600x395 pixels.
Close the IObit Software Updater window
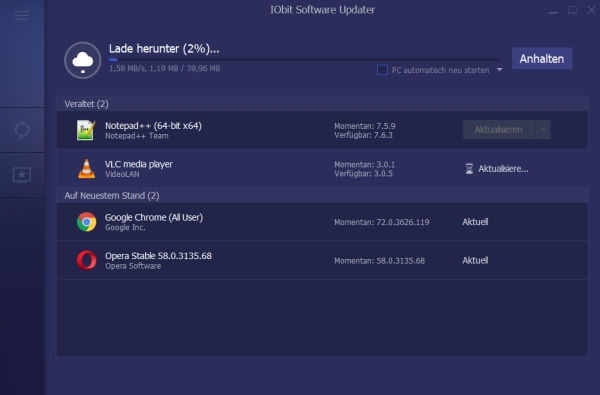pyautogui.click(x=592, y=10)
